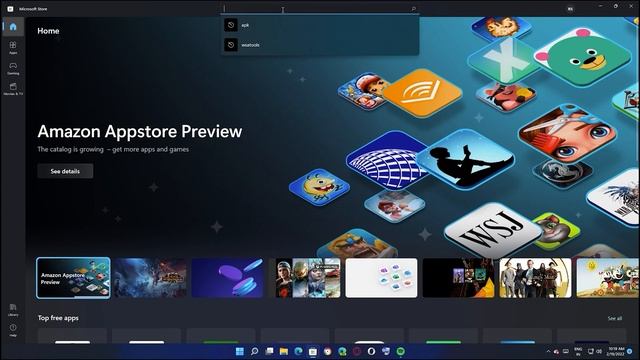Click the orange Audible icon in hero banner
Screen dimensions: 640x360
point(422,93)
